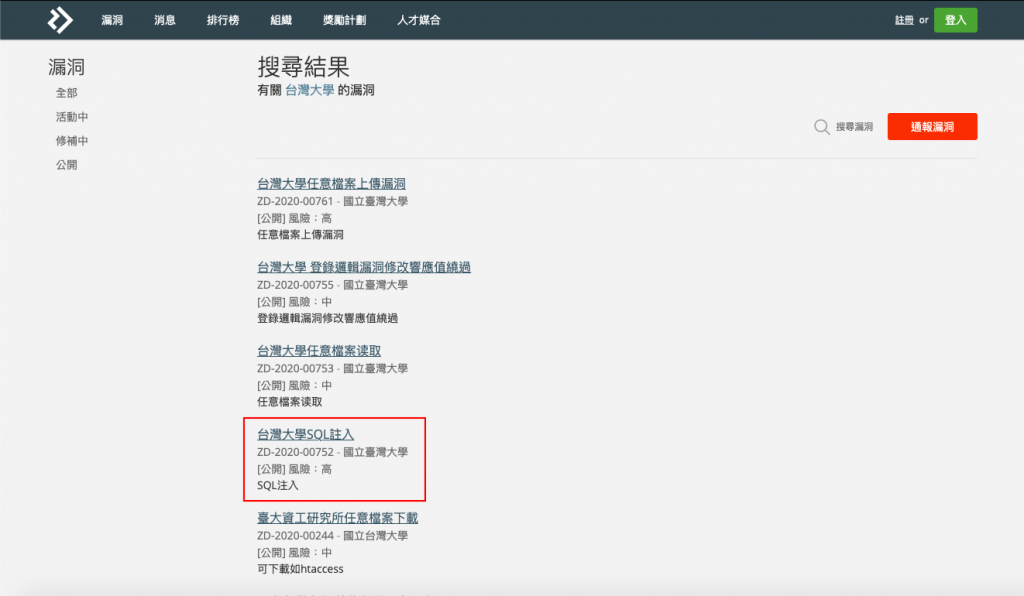Click risk label under ZD-2020-00752
The image size is (1024, 596).
click(x=295, y=469)
